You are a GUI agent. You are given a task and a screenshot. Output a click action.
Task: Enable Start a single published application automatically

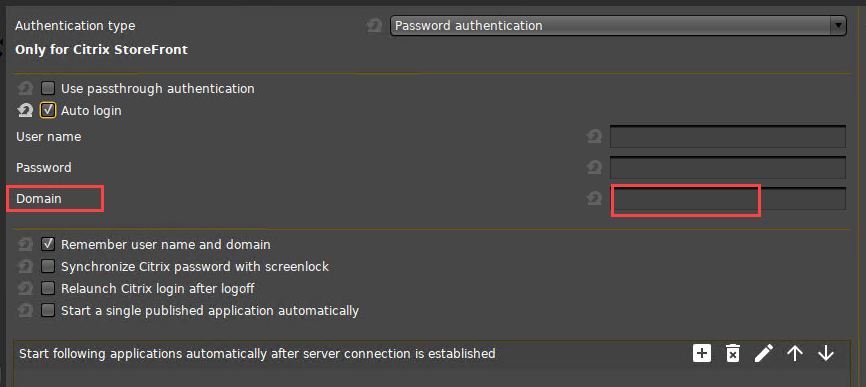(48, 310)
